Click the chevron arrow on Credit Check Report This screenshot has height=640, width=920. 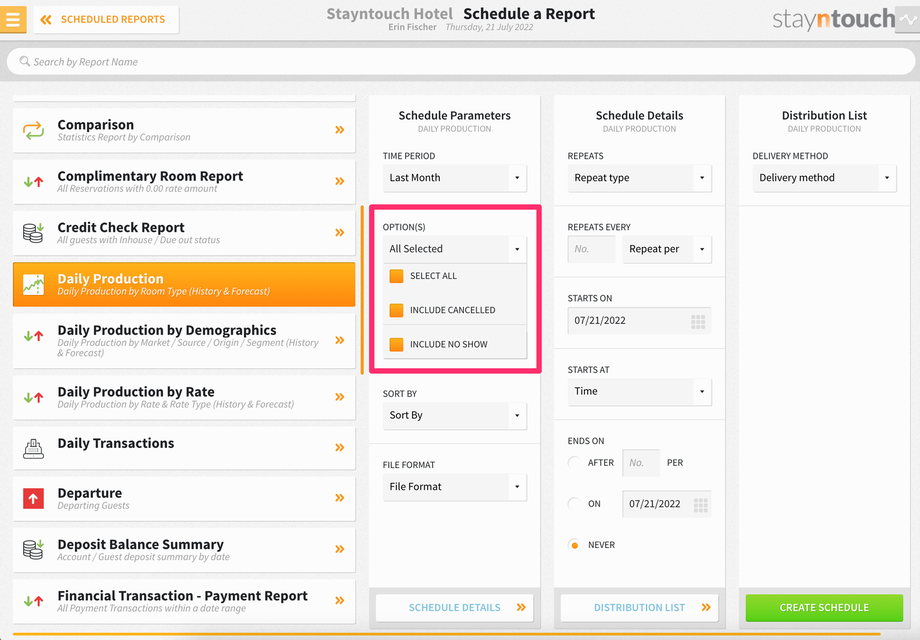pos(340,233)
